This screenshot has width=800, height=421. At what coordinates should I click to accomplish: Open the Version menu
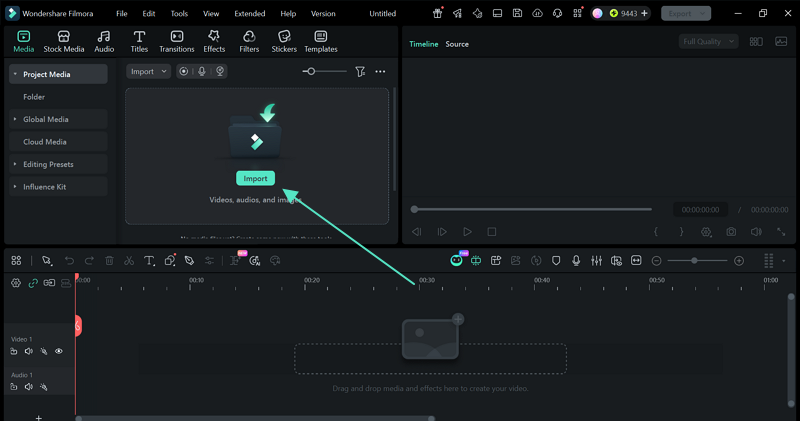323,14
